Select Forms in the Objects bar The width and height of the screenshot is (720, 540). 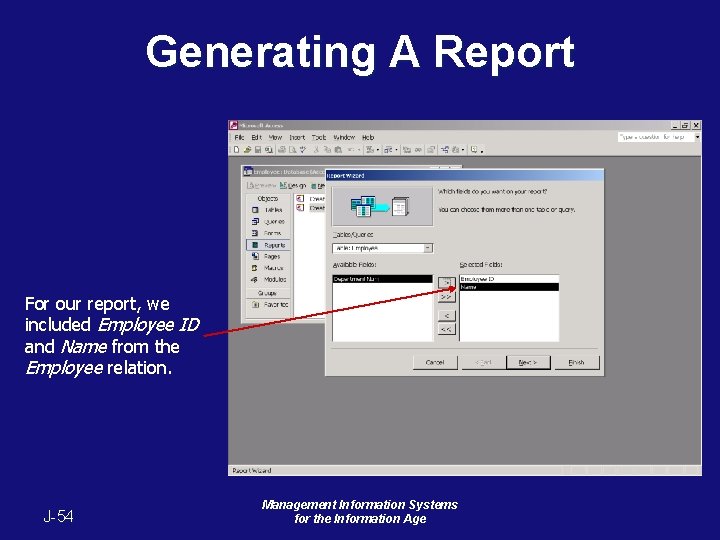[269, 233]
